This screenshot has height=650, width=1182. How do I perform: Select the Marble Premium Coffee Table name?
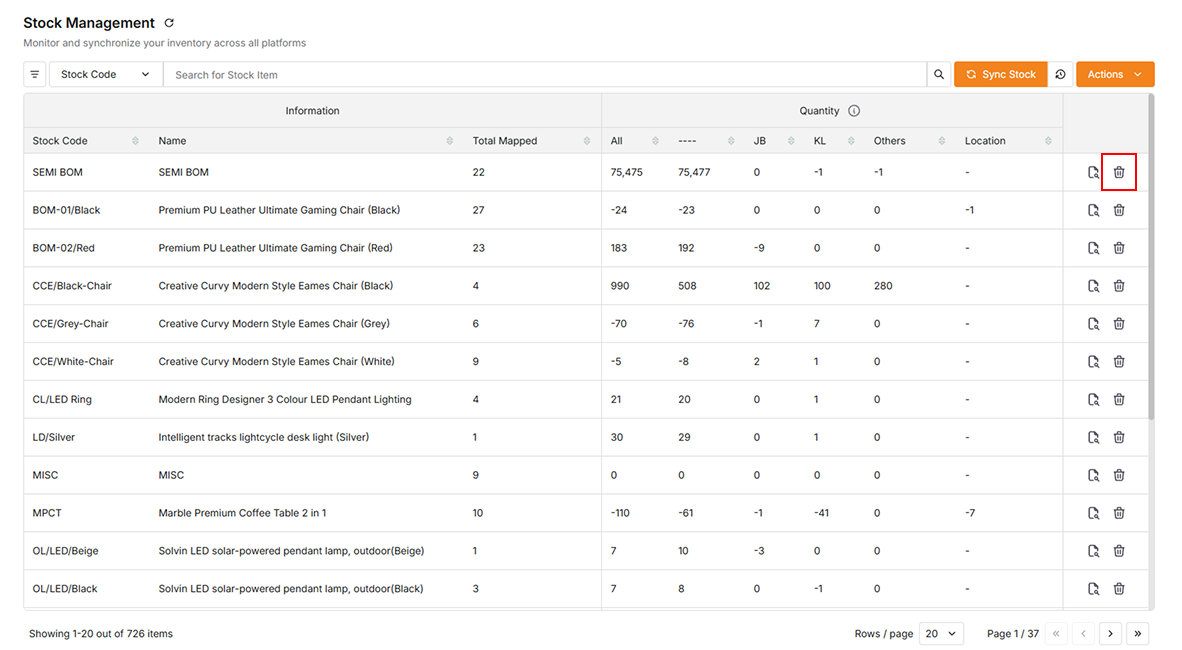242,513
